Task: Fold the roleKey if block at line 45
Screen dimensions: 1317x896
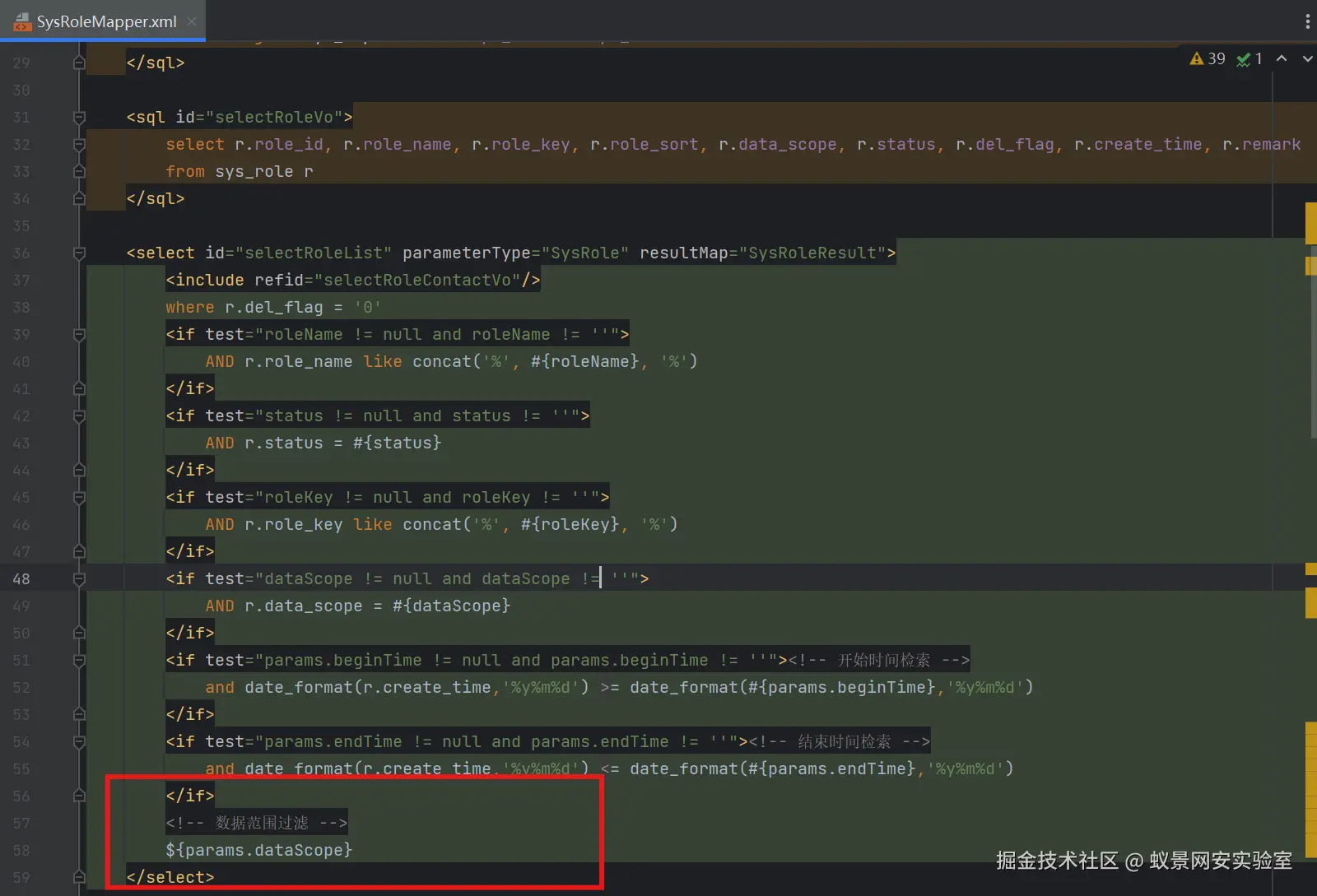Action: tap(79, 498)
